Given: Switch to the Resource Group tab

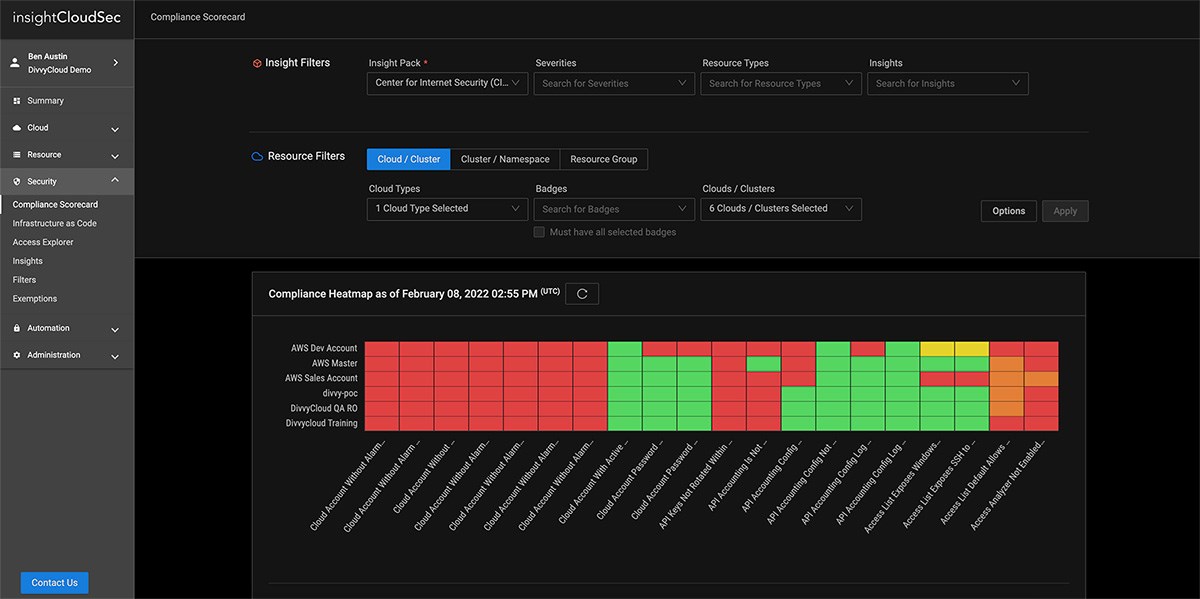Looking at the screenshot, I should [x=604, y=159].
